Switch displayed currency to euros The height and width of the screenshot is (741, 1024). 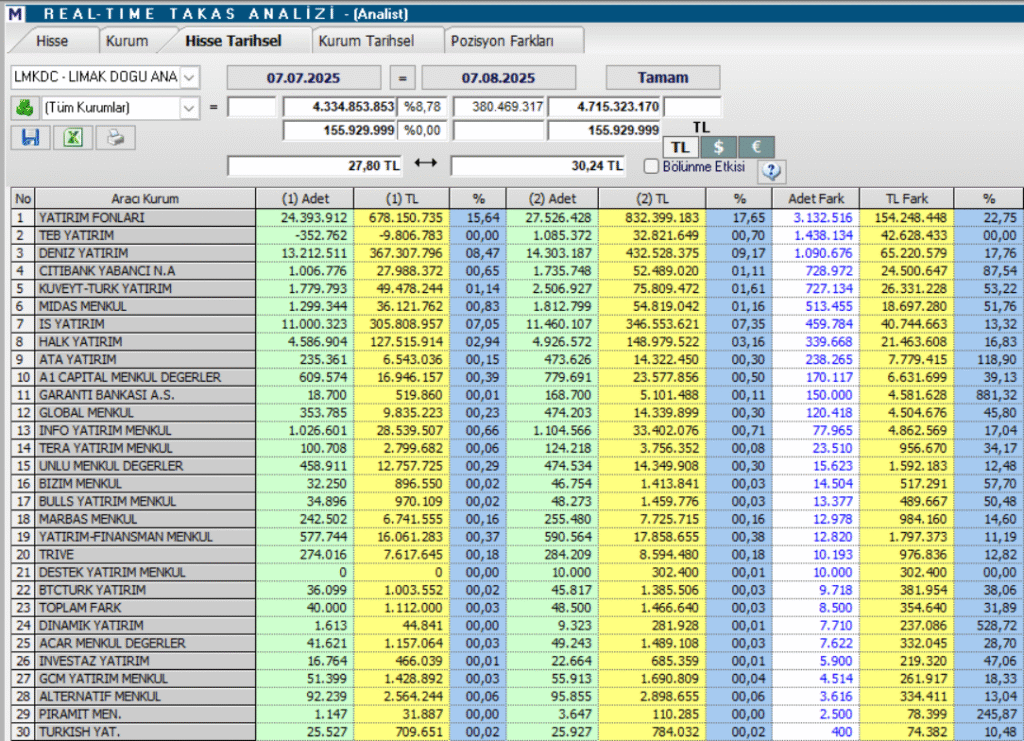coord(754,146)
